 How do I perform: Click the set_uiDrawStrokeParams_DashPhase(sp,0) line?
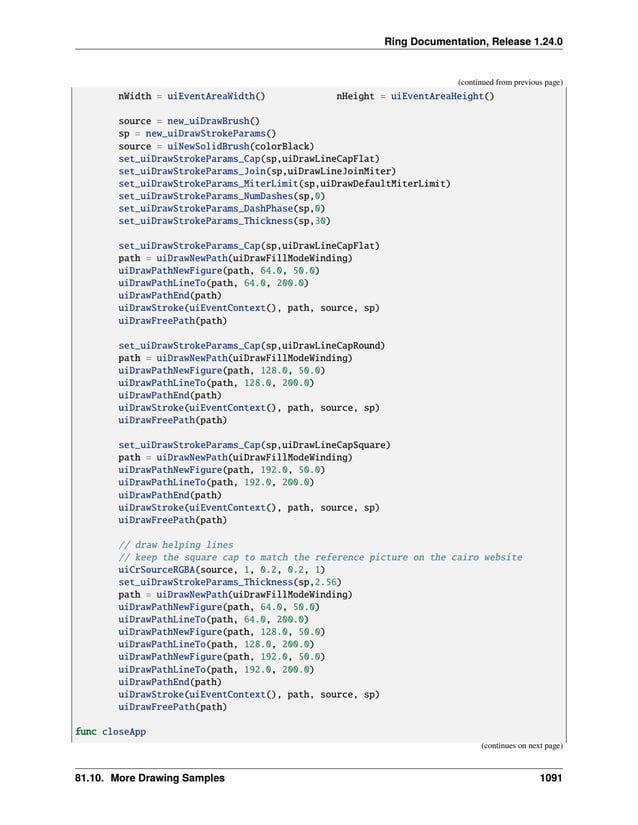coord(222,208)
